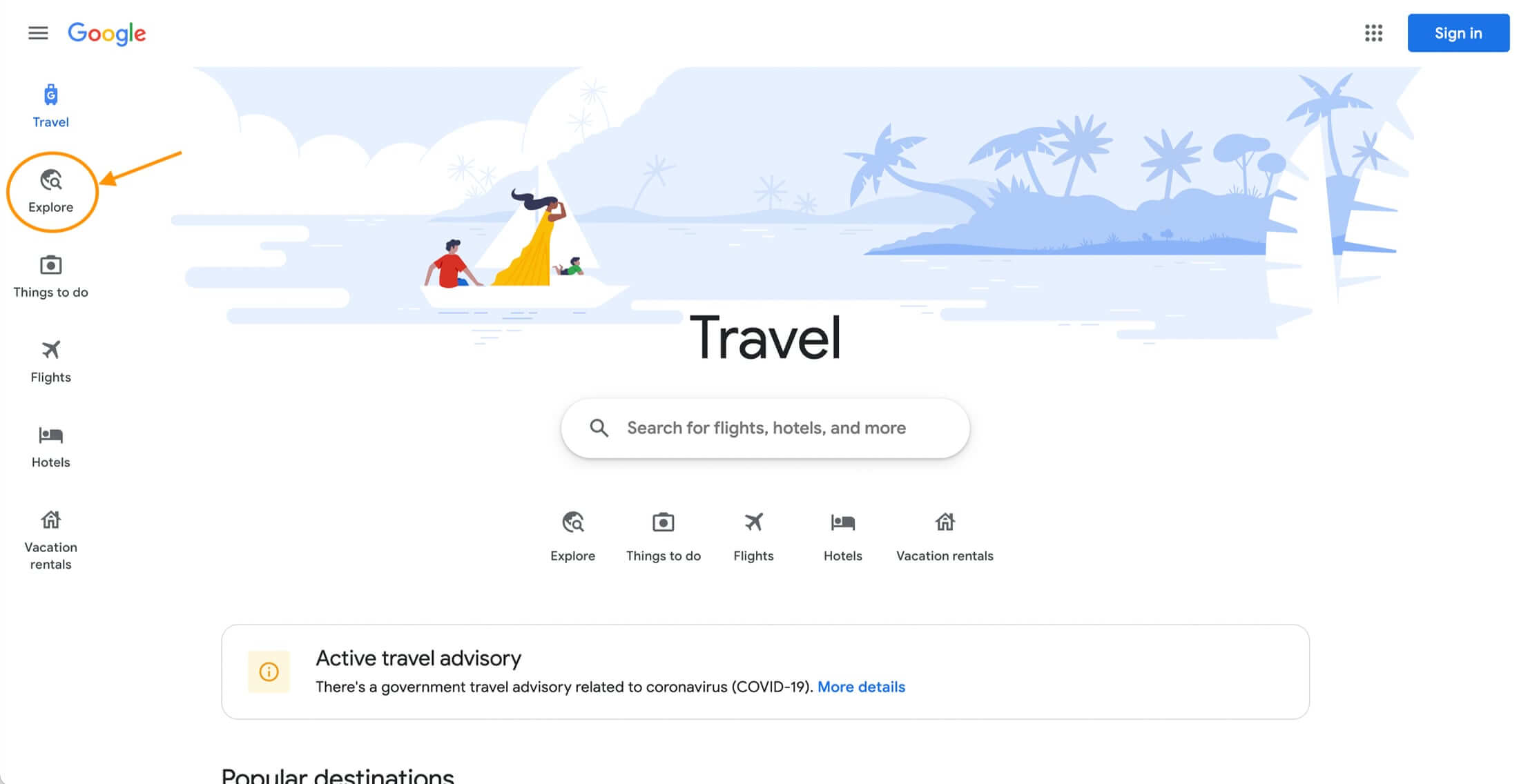Click the Flights icon in sidebar
The image size is (1519, 784).
50,349
